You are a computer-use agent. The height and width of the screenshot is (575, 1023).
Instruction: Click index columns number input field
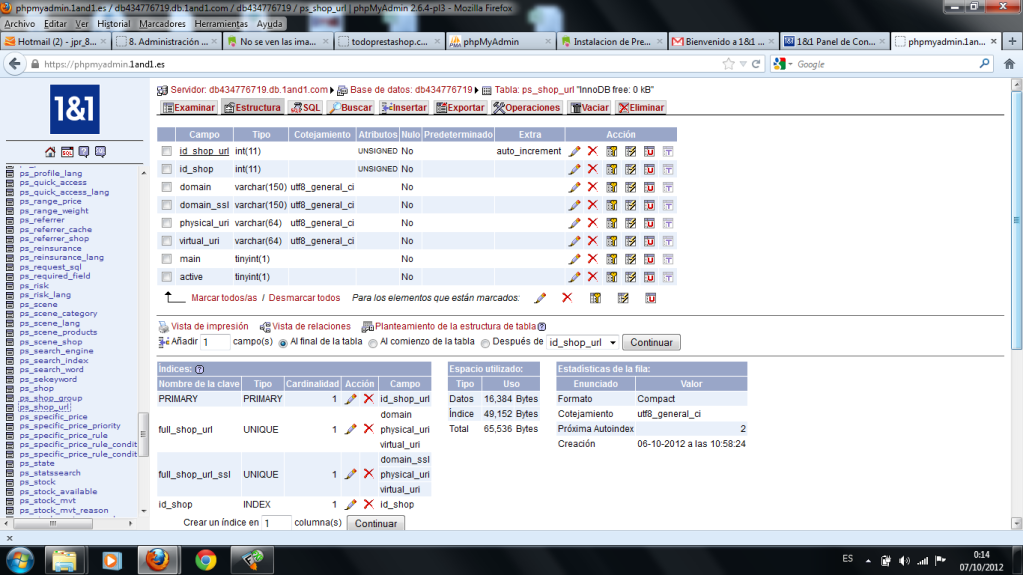click(x=276, y=523)
